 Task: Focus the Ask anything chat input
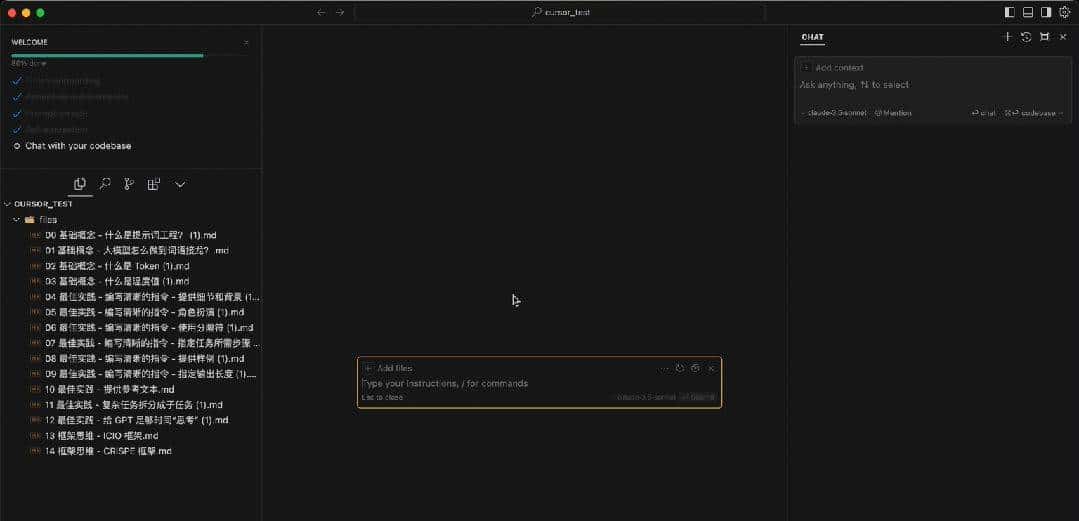coord(932,85)
